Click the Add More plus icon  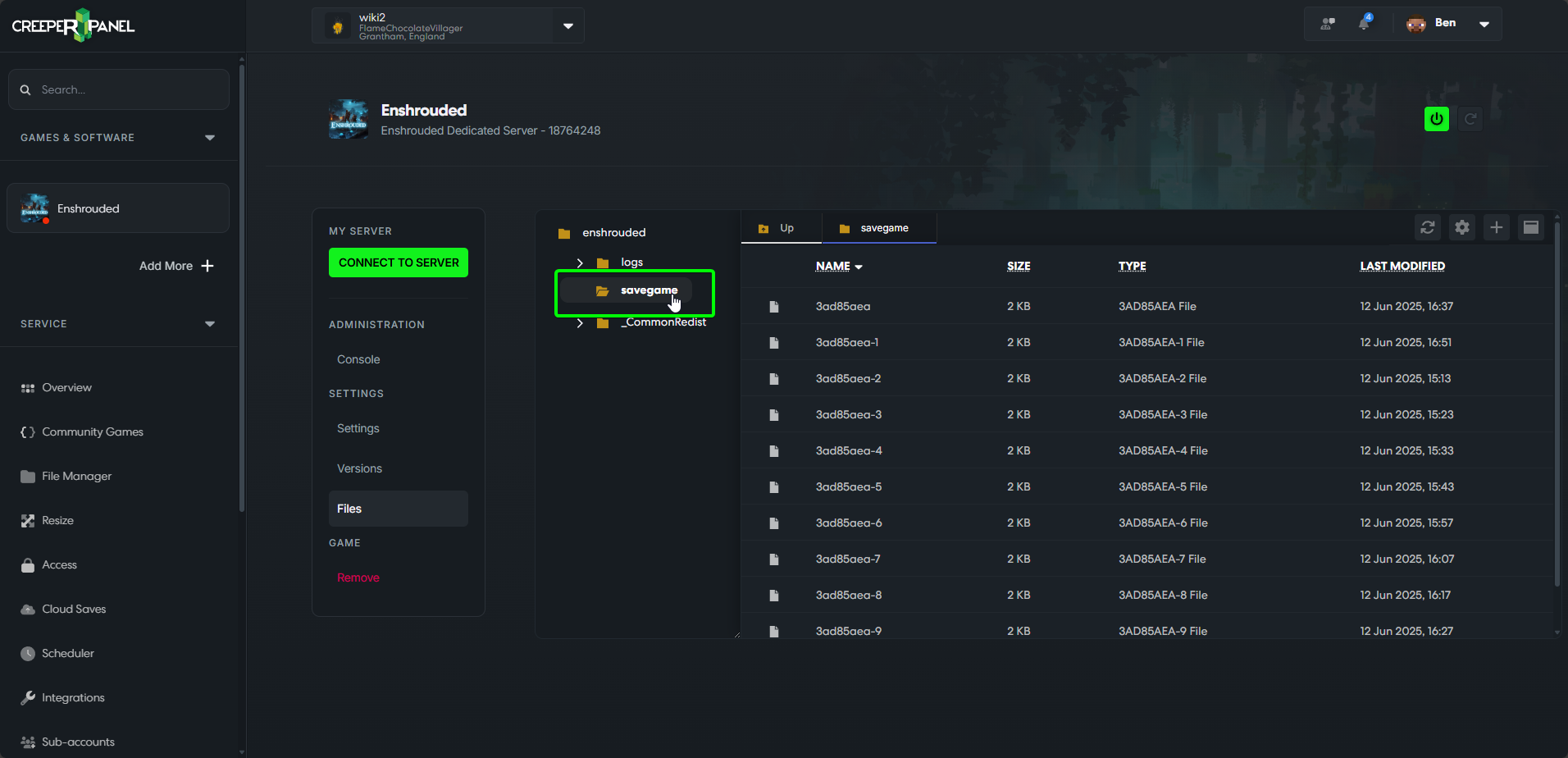pyautogui.click(x=207, y=266)
